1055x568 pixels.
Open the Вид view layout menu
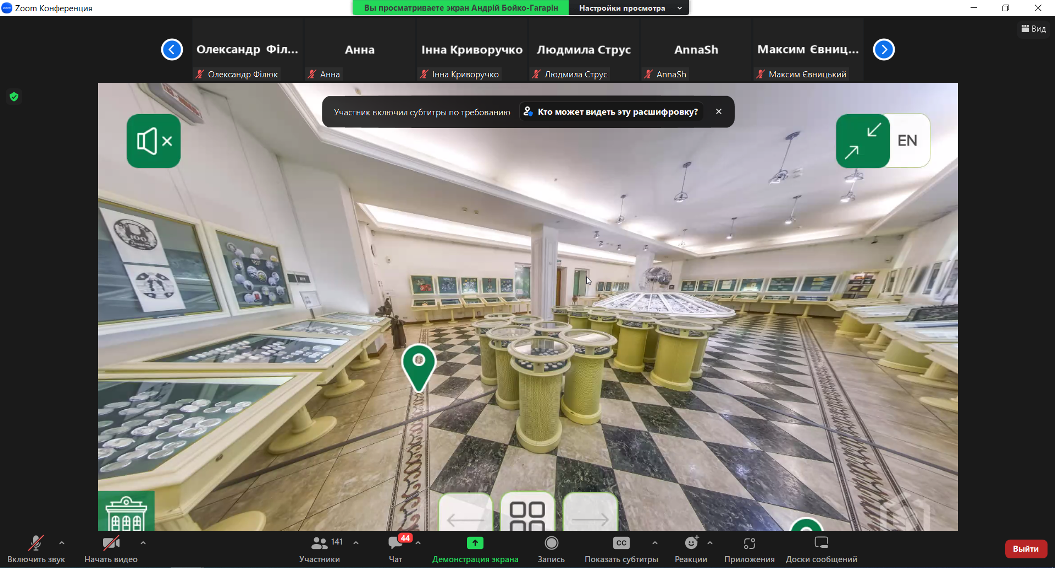[1033, 28]
